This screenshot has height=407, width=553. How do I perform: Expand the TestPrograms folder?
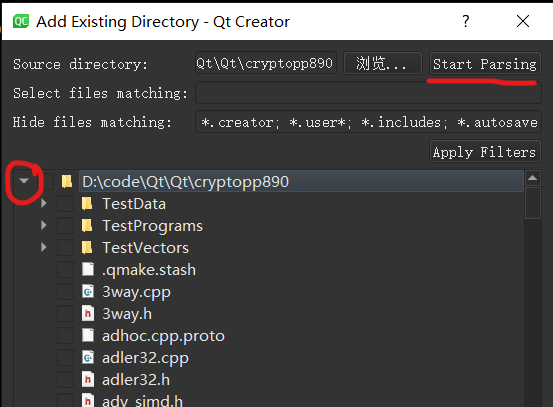(43, 225)
